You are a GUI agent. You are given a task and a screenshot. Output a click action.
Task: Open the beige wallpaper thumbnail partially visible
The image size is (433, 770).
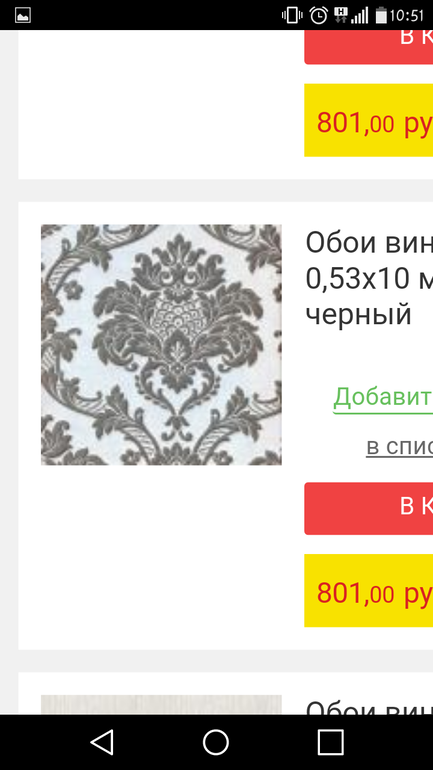point(161,705)
